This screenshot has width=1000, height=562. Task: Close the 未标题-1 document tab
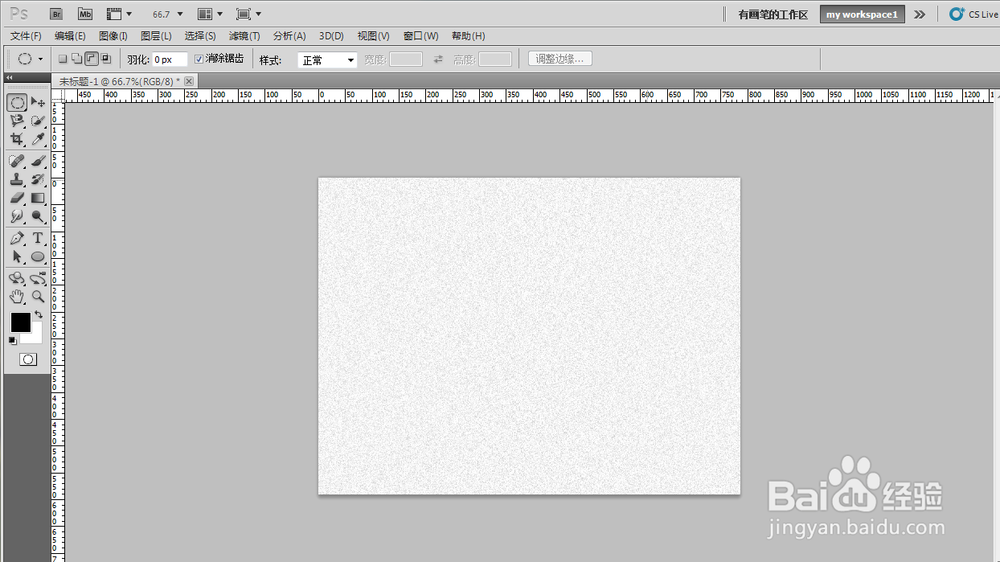[x=189, y=81]
